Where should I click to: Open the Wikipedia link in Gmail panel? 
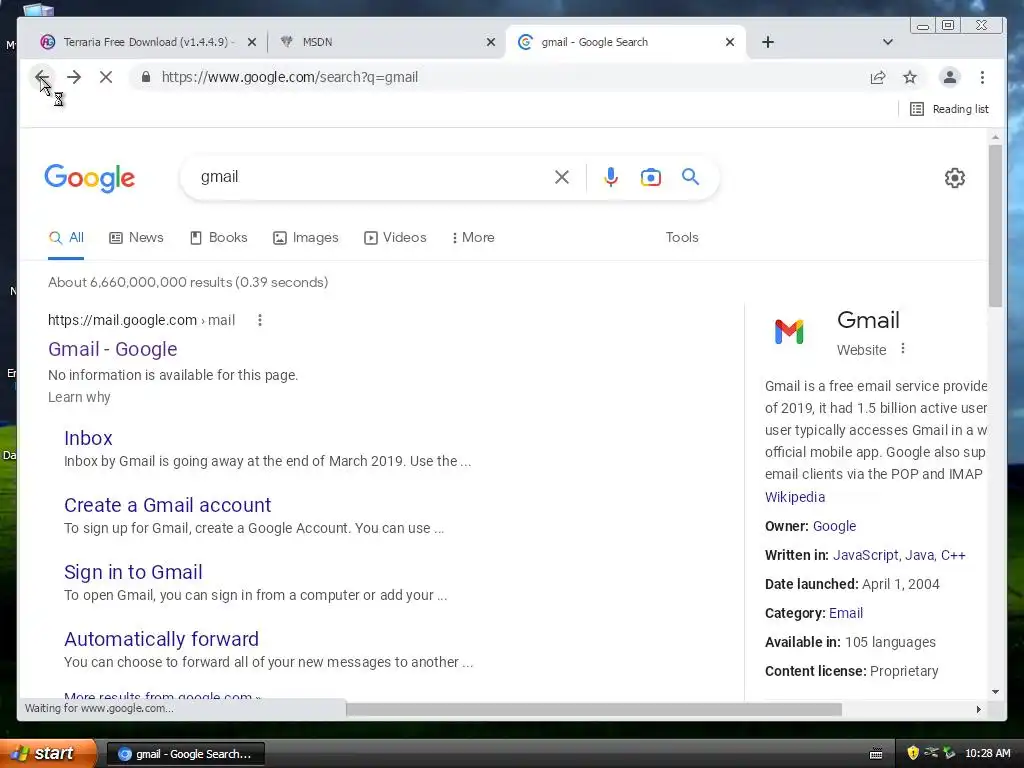[795, 497]
